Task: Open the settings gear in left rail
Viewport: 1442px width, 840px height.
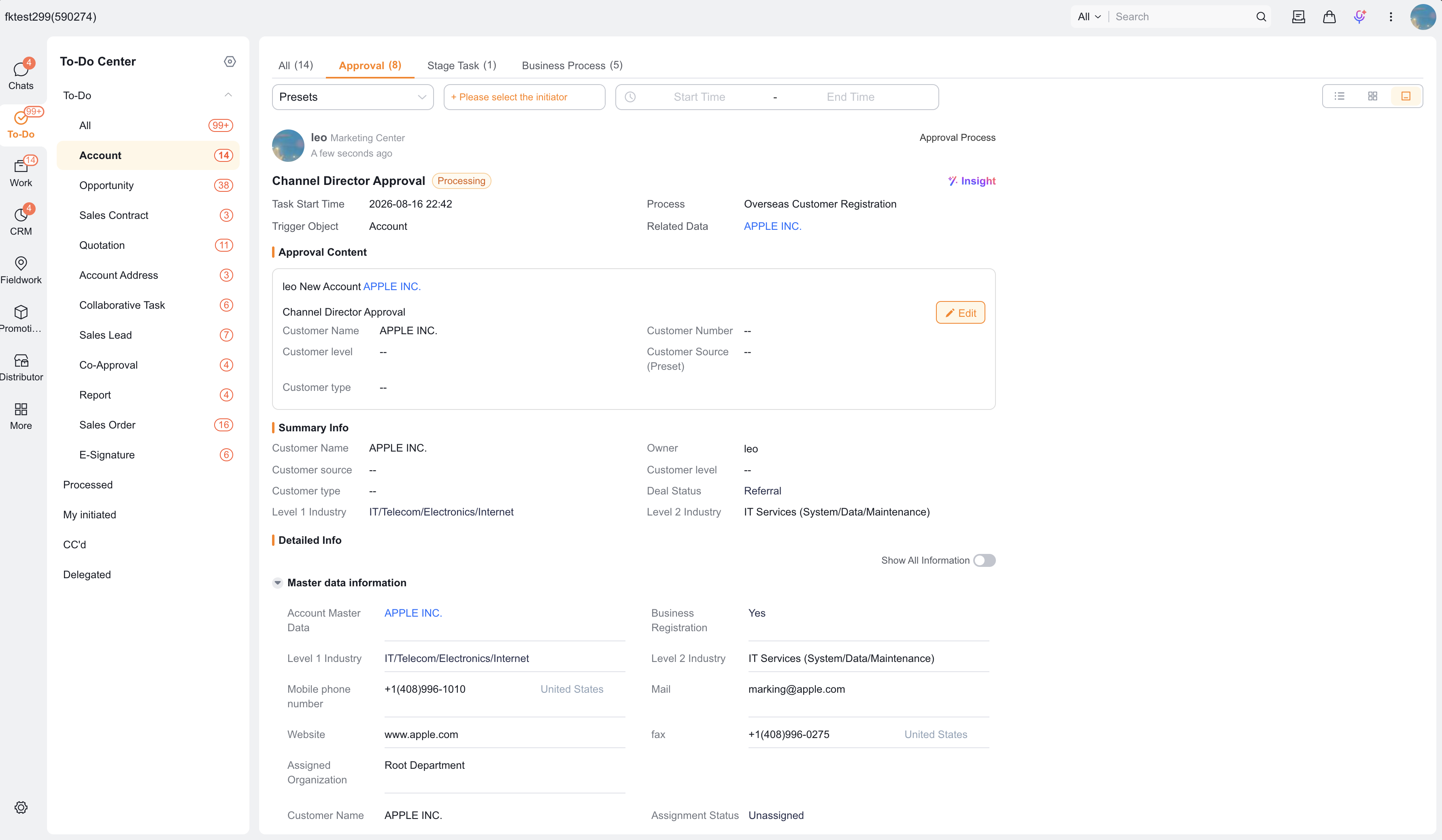Action: 21,807
